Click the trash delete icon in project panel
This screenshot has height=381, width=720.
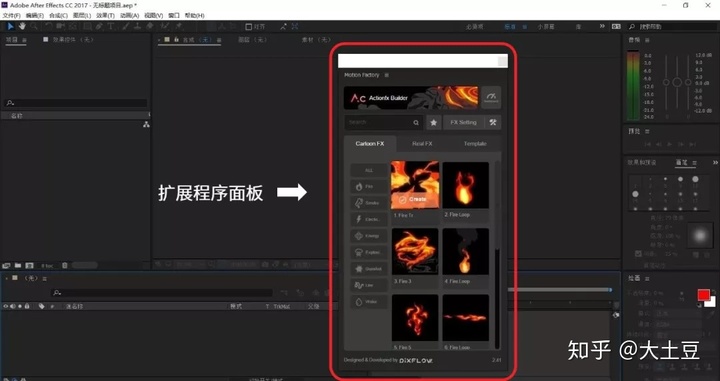65,265
